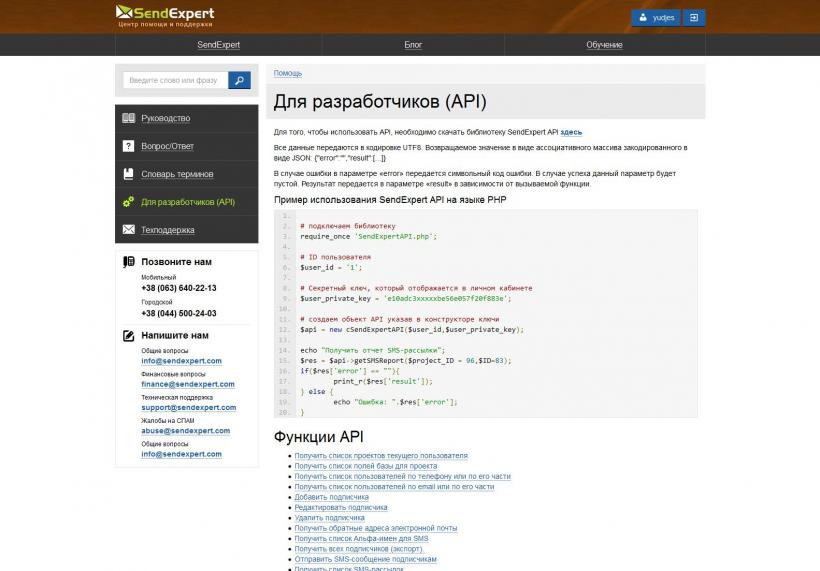The width and height of the screenshot is (820, 571).
Task: Click the book icon beside Руководство
Action: click(x=128, y=118)
